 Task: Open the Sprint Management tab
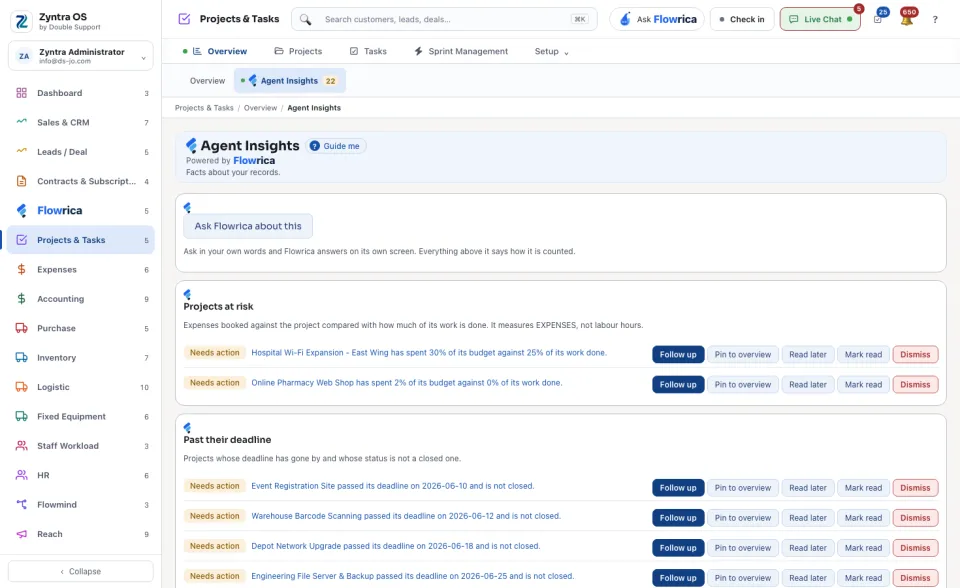[461, 51]
